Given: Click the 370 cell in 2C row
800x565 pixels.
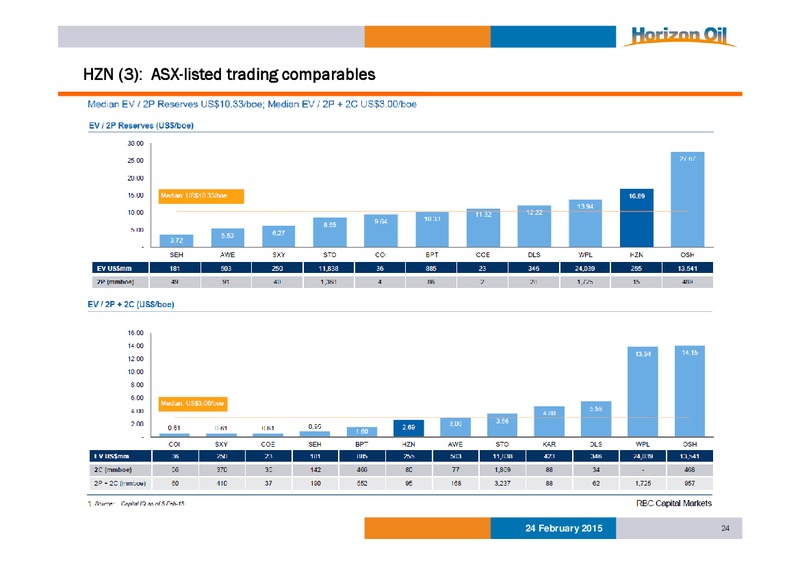Looking at the screenshot, I should 221,470.
